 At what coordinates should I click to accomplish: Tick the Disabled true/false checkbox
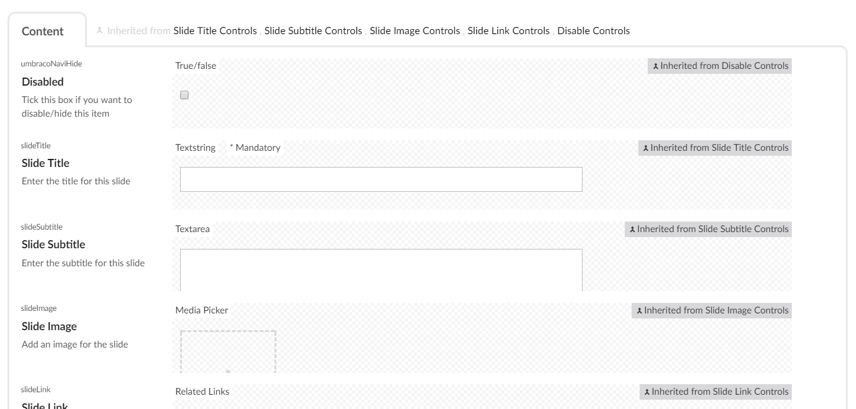click(x=184, y=96)
